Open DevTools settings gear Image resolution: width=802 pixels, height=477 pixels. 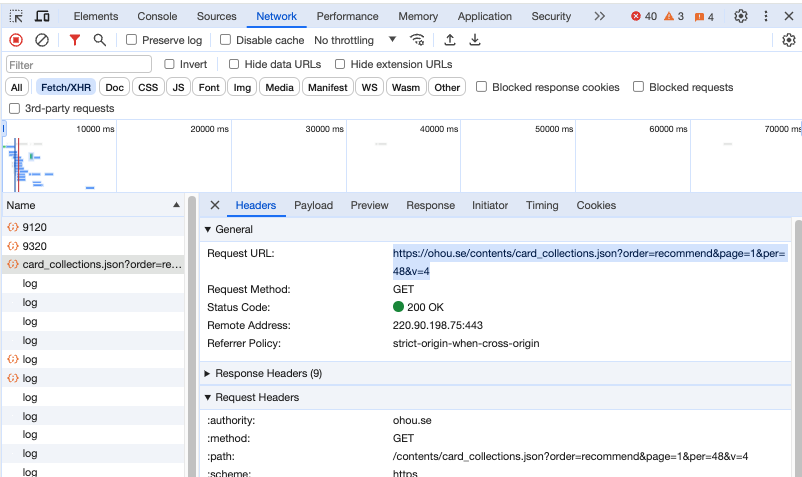click(741, 16)
